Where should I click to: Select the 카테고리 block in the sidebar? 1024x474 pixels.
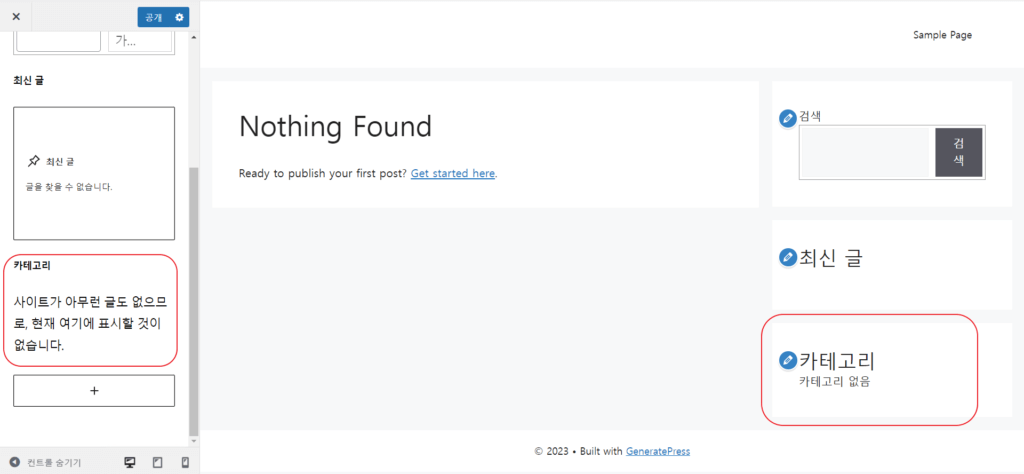94,310
